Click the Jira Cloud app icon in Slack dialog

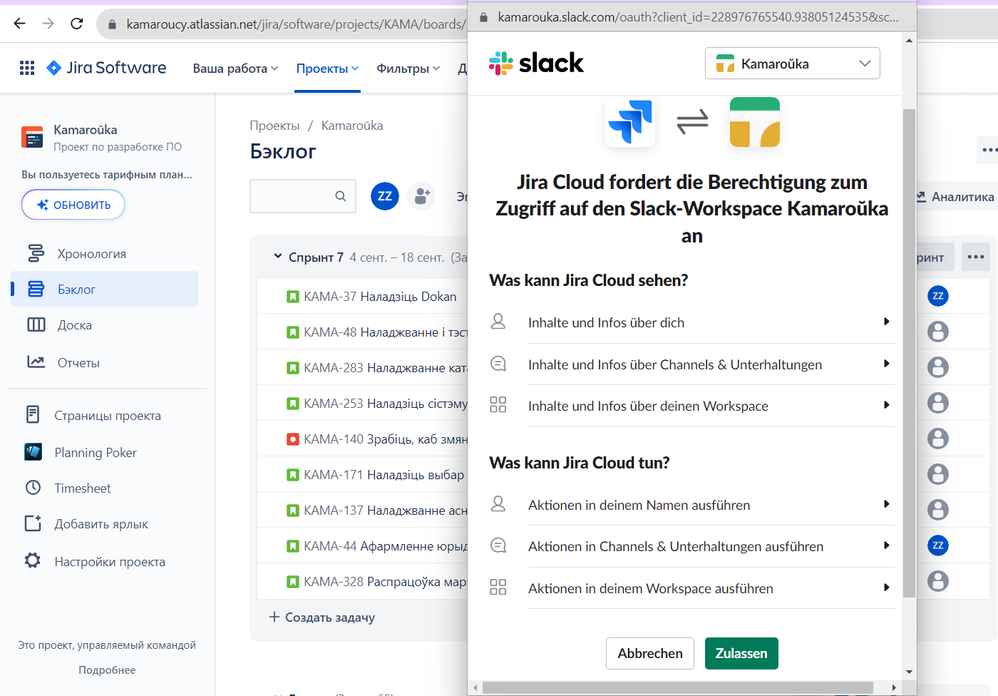click(x=629, y=122)
